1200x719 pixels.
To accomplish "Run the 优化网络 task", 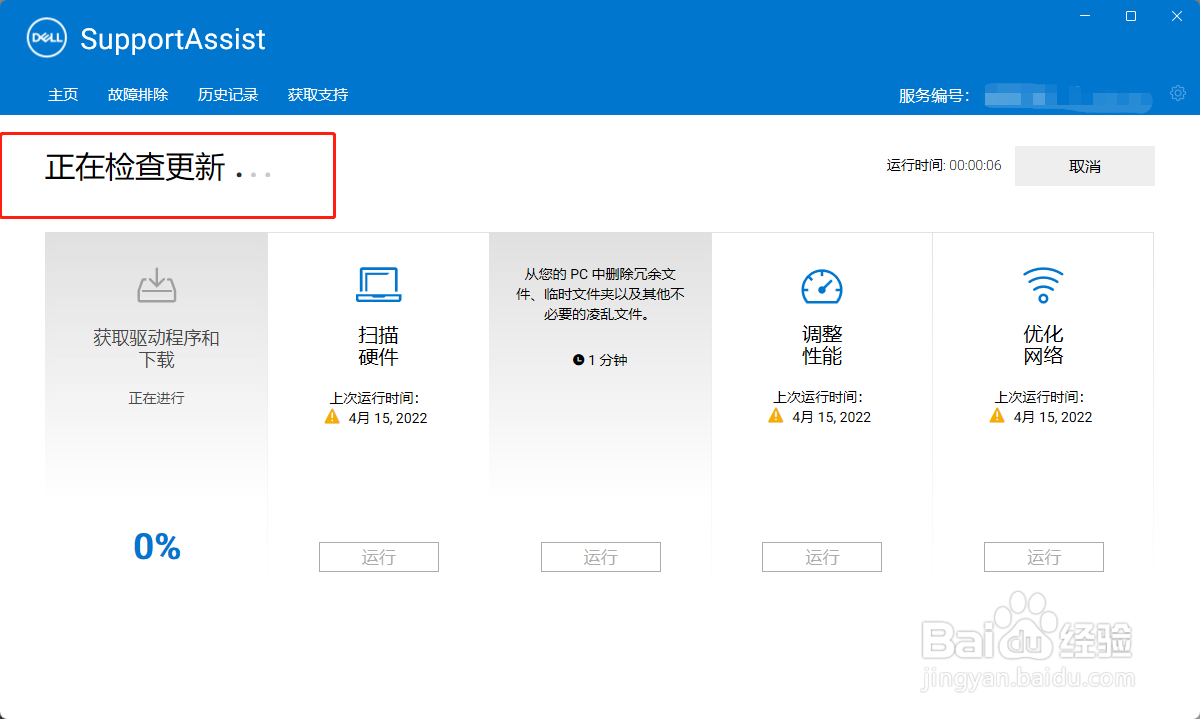I will [x=1044, y=557].
